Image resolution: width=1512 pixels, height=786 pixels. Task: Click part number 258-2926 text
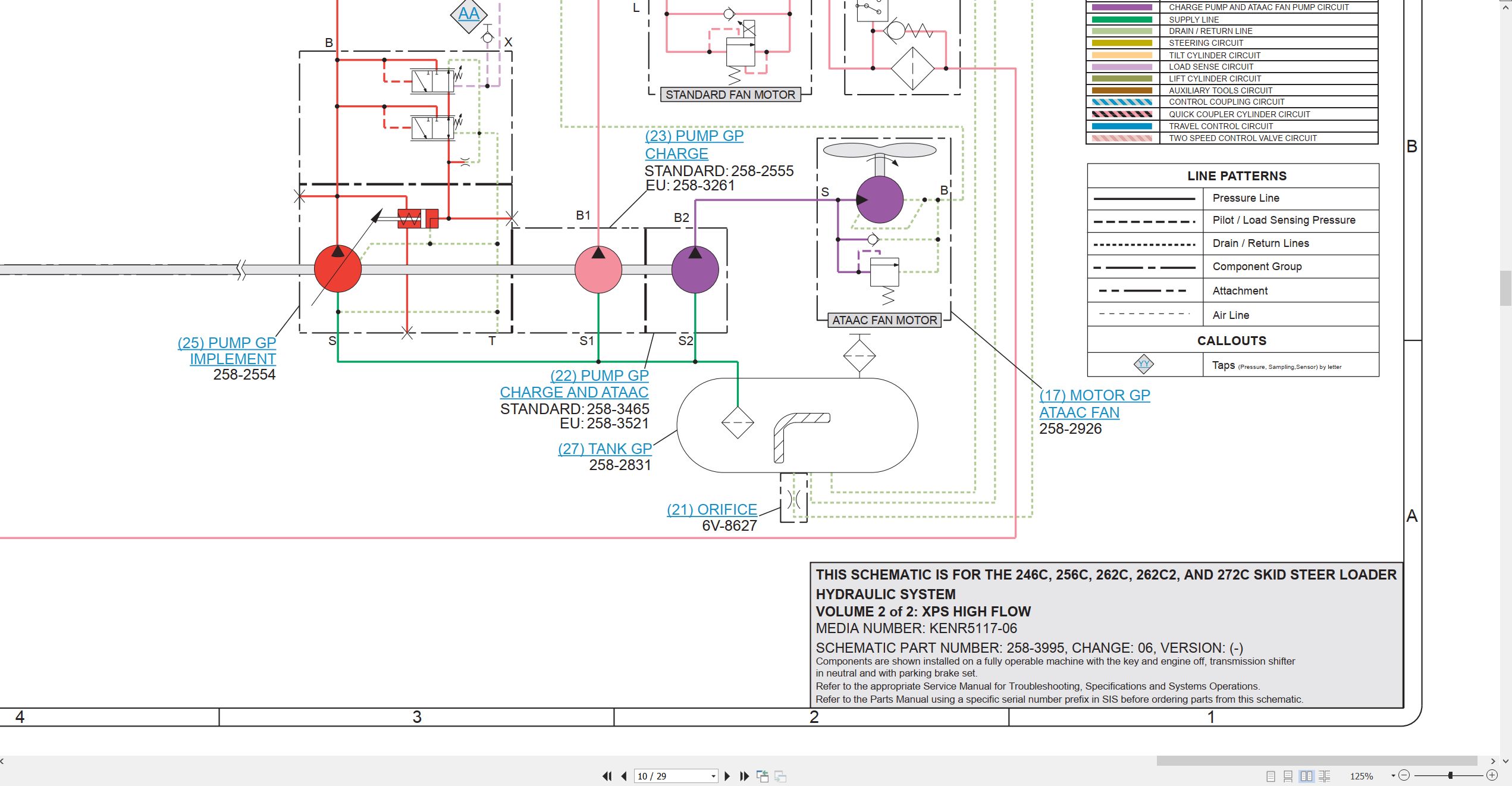pyautogui.click(x=1070, y=429)
